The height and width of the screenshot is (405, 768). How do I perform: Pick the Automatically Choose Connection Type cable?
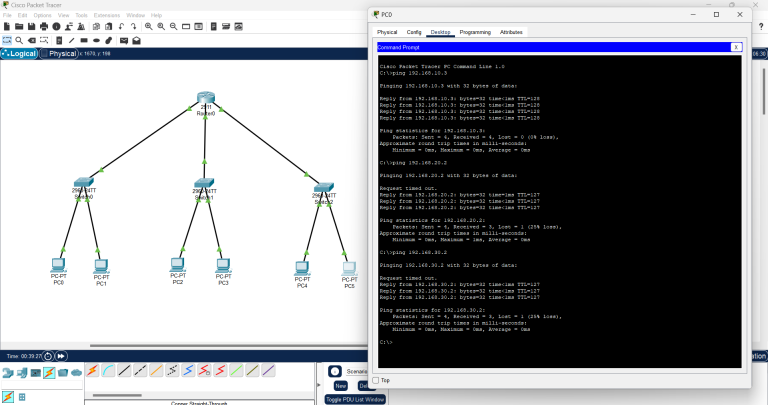tap(92, 371)
